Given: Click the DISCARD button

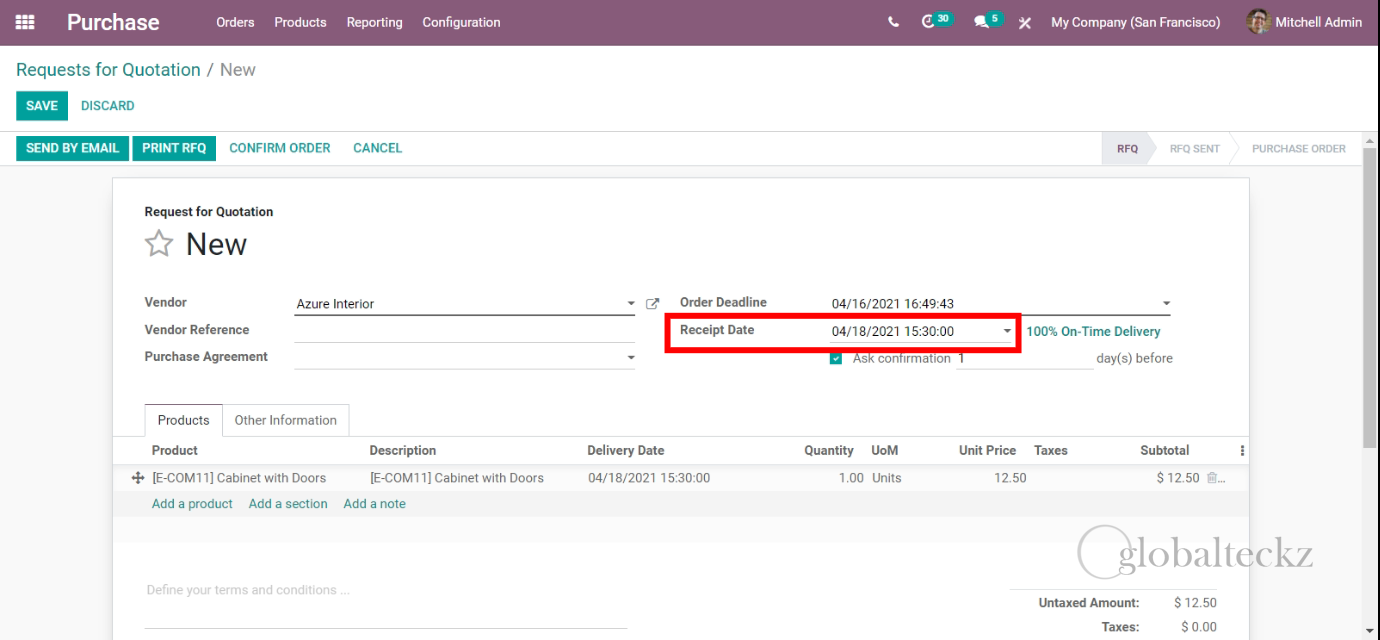Looking at the screenshot, I should pos(107,106).
